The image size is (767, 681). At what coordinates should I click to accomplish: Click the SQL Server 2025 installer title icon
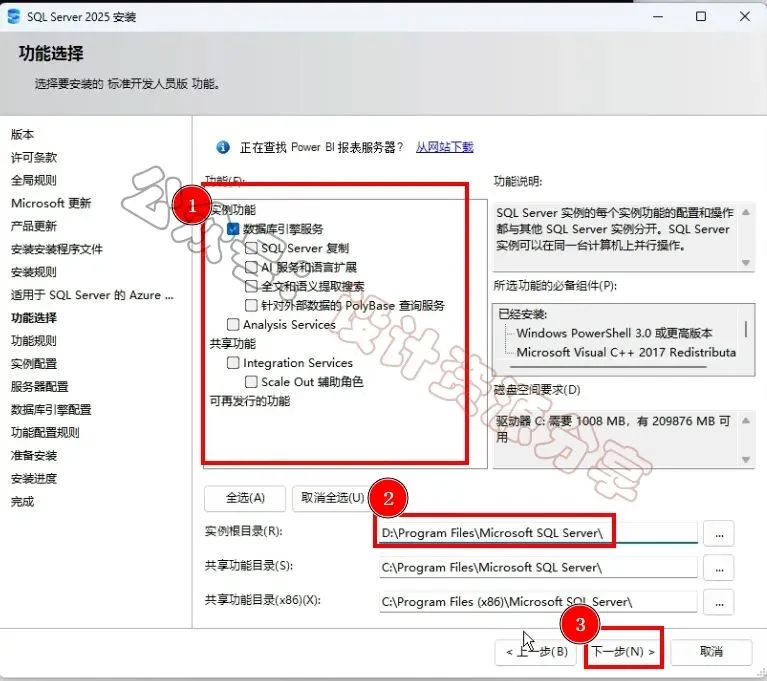(13, 17)
